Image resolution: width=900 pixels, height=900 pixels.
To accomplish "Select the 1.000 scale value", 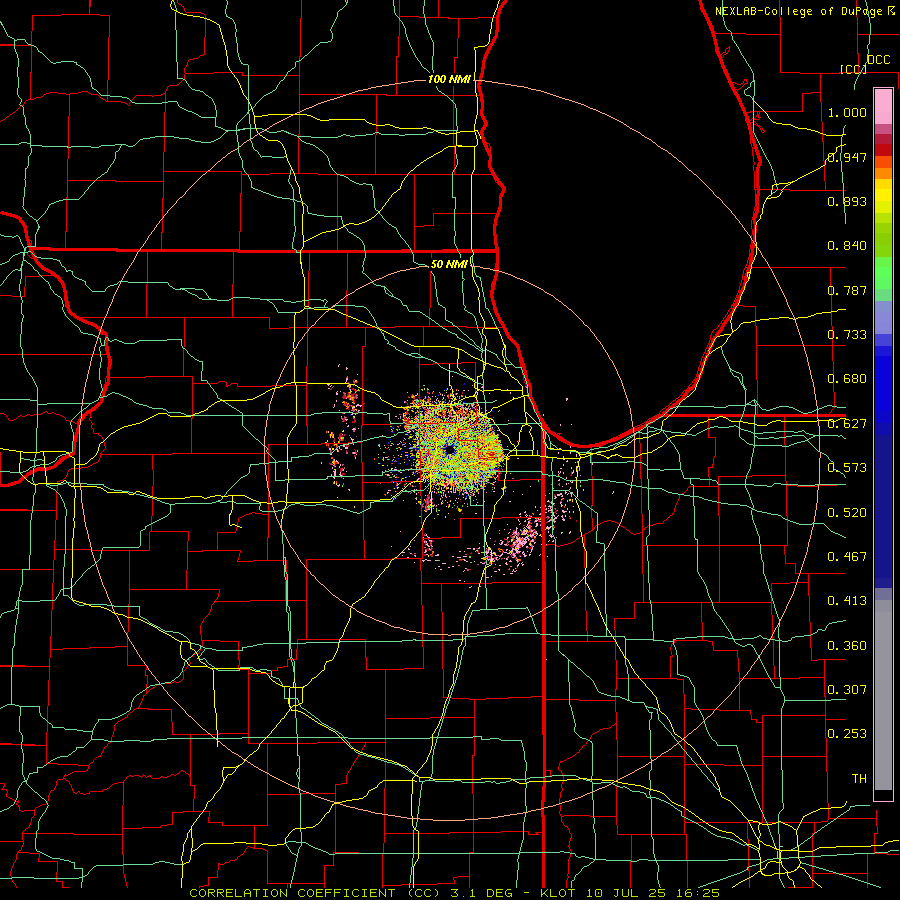I will (x=847, y=112).
